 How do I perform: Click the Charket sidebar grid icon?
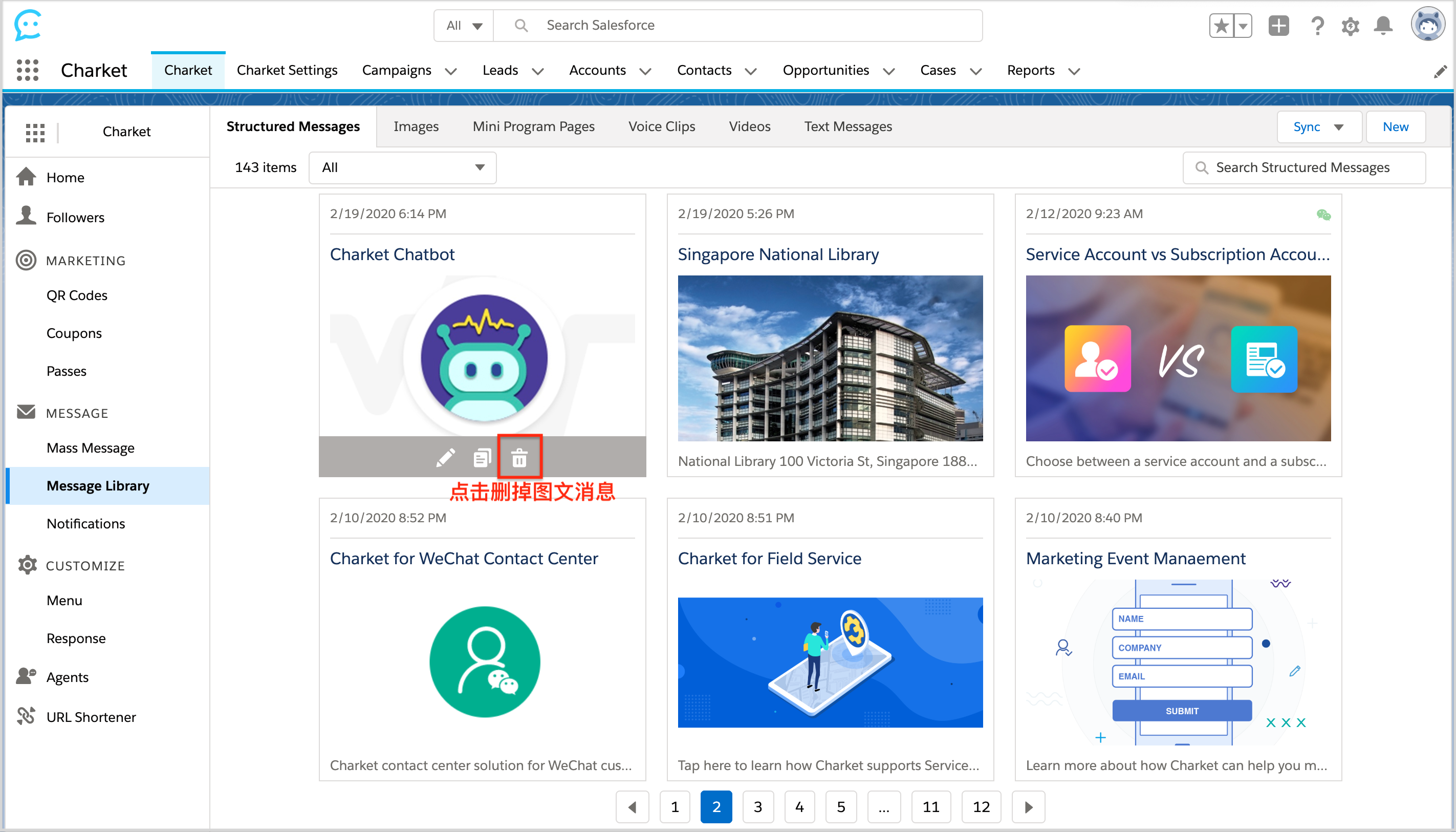(x=35, y=132)
